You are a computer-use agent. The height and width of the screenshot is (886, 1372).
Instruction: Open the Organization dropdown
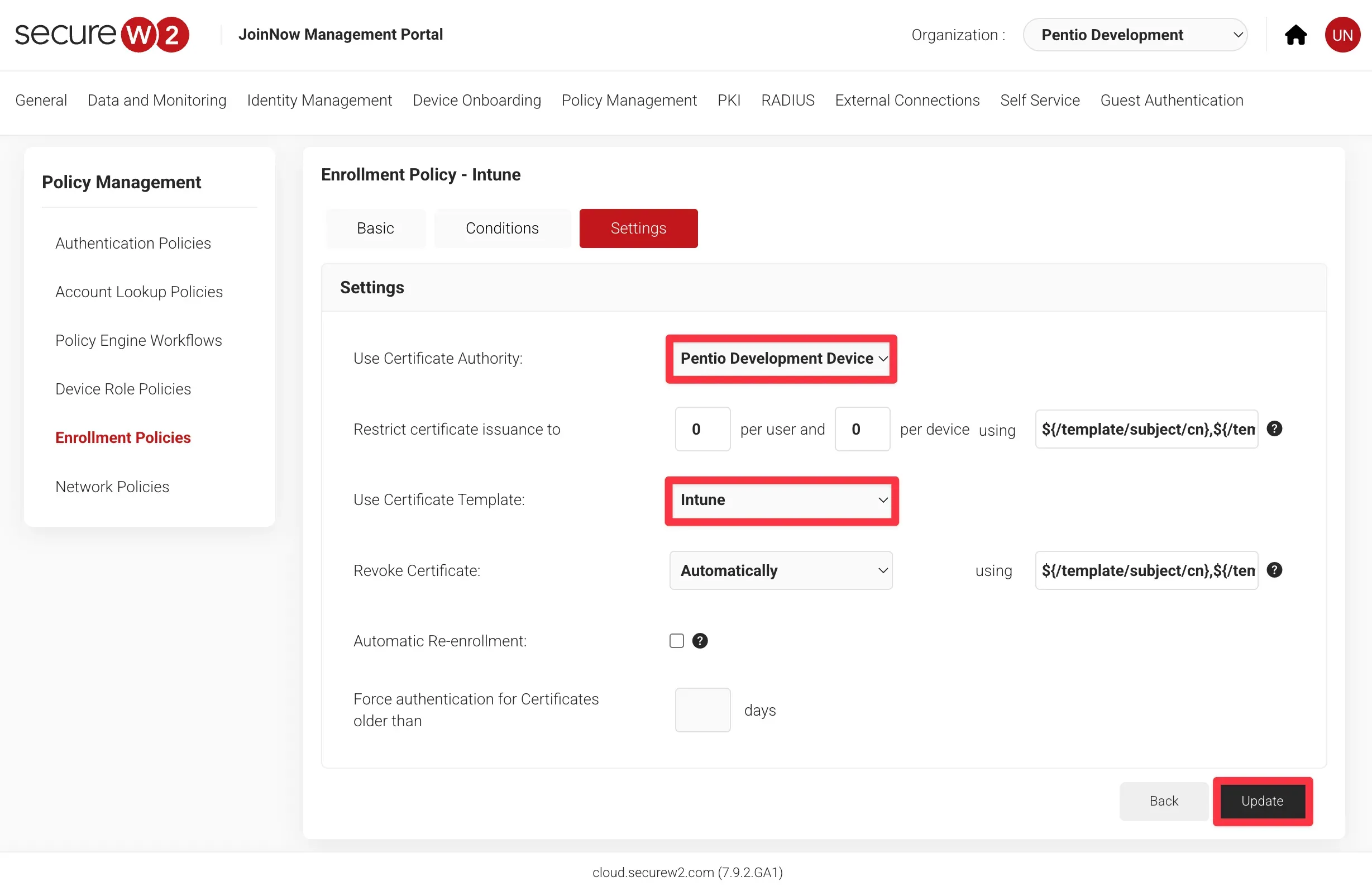1135,35
